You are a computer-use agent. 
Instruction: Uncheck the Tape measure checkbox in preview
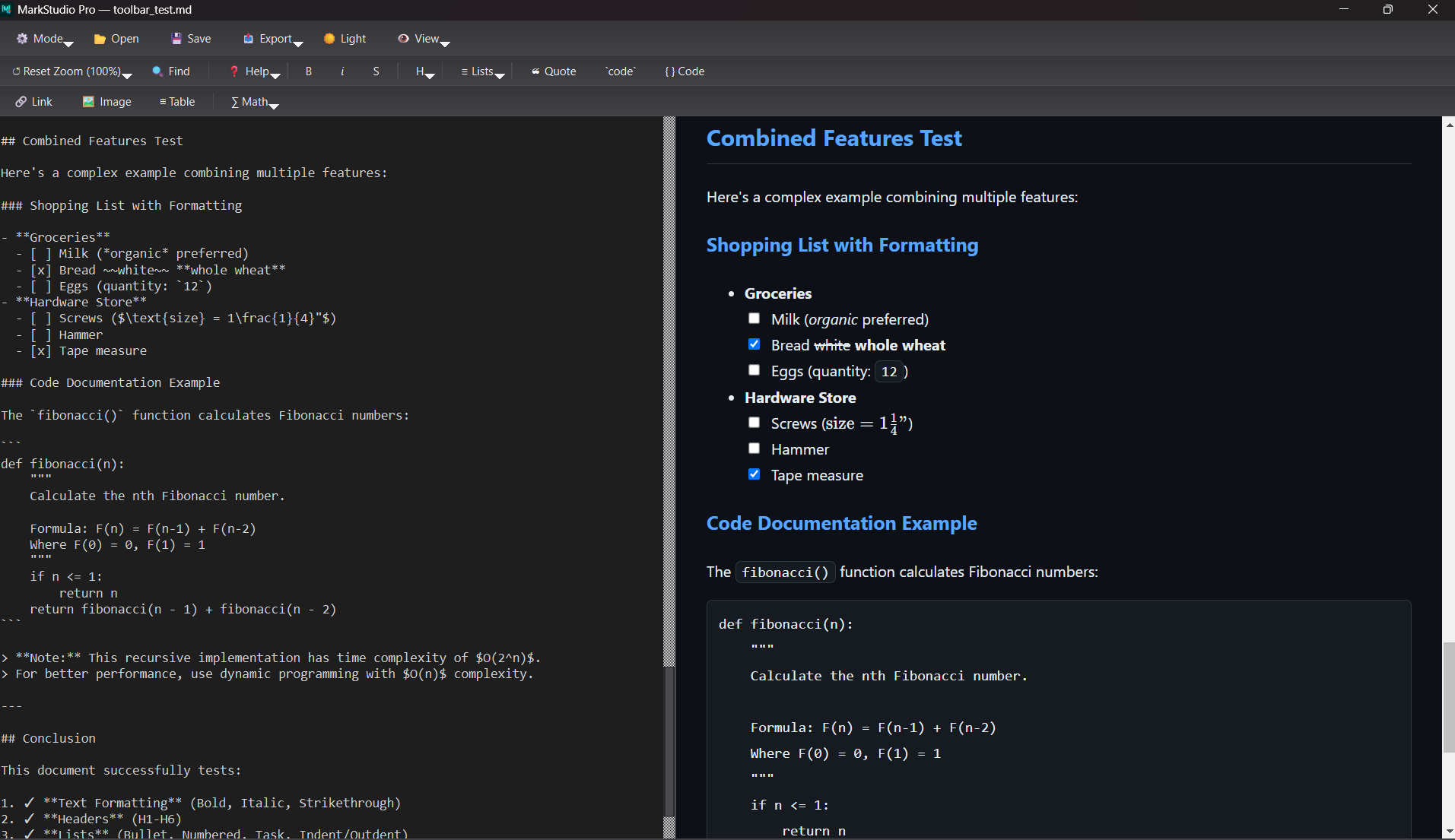(754, 474)
